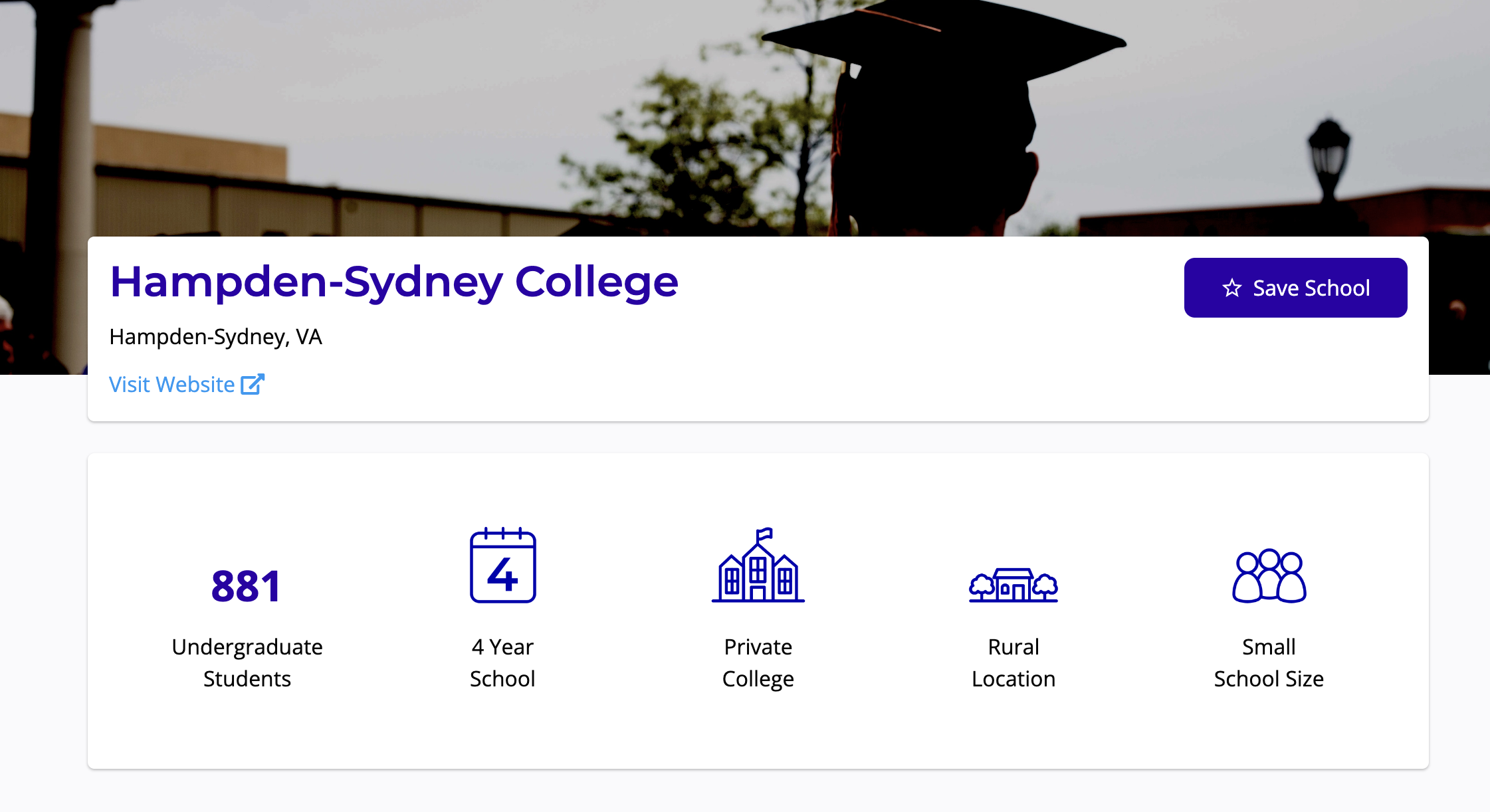Click the 881 enrollment number
The width and height of the screenshot is (1490, 812).
pyautogui.click(x=246, y=586)
